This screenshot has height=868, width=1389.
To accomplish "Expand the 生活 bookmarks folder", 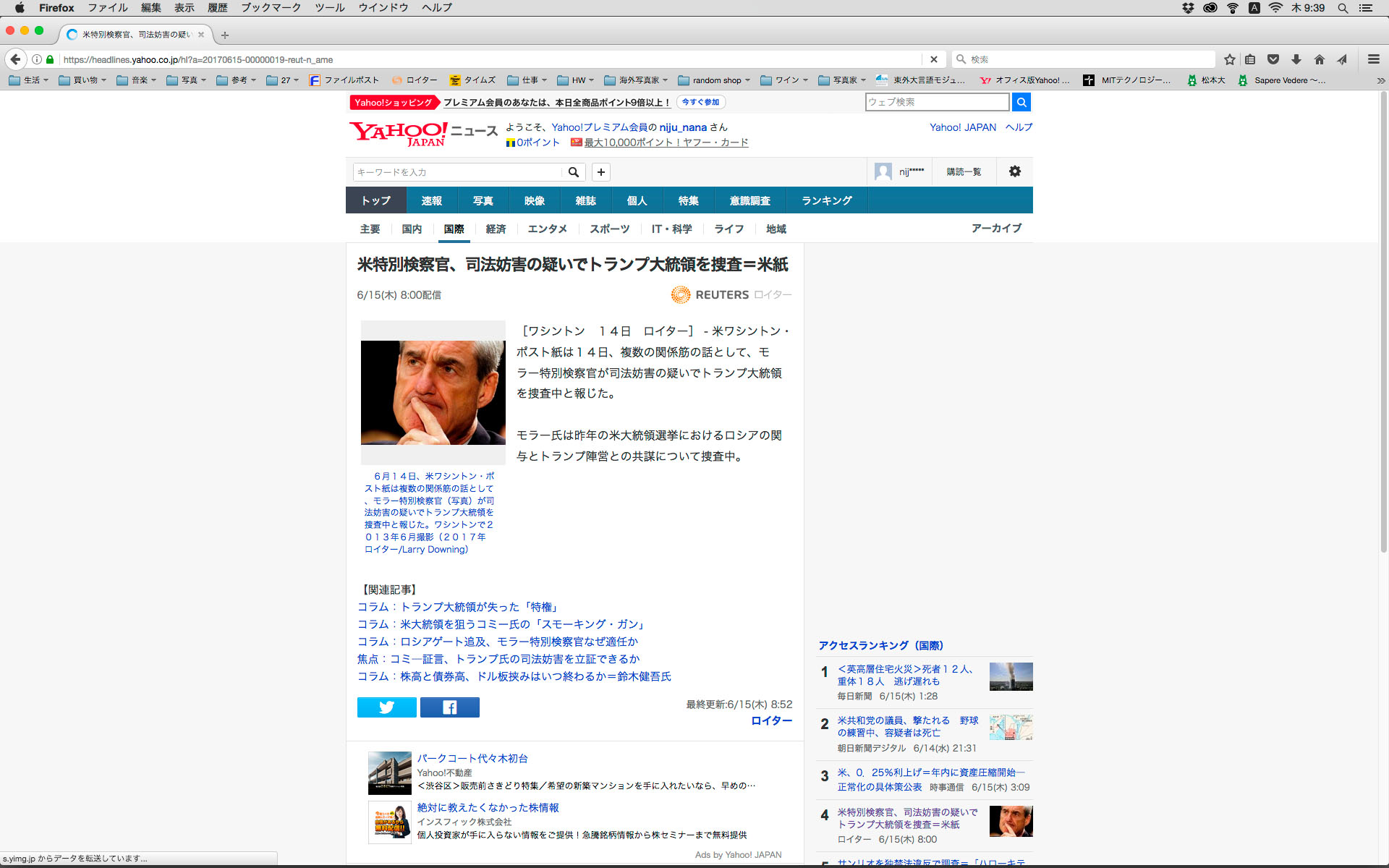I will [29, 80].
